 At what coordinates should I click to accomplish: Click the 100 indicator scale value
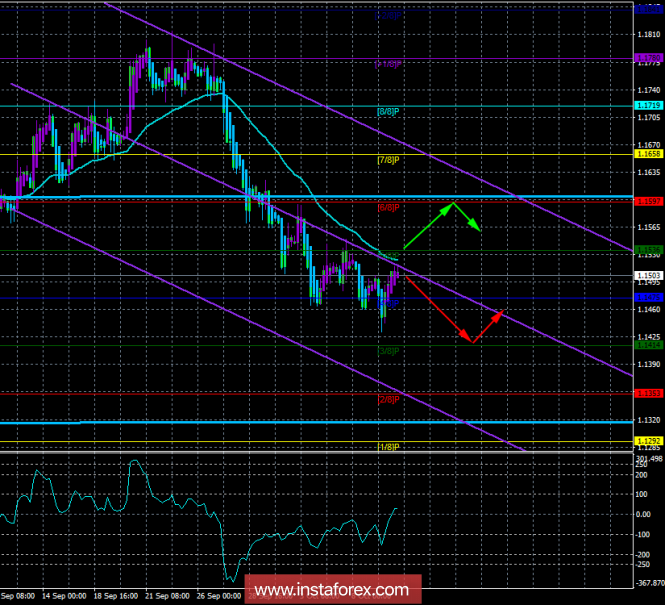coord(643,495)
